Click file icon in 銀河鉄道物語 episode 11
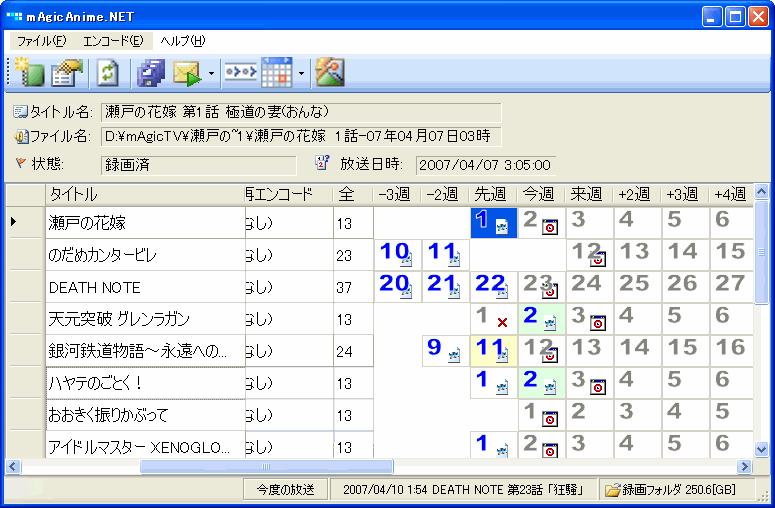The width and height of the screenshot is (775, 508). click(502, 355)
